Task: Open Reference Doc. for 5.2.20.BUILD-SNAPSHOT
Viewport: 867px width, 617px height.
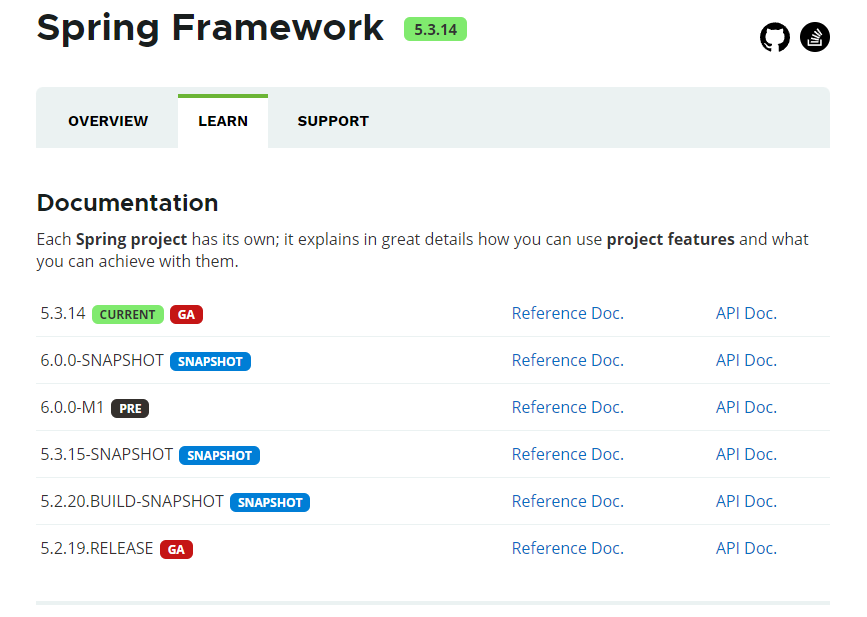Action: [567, 501]
